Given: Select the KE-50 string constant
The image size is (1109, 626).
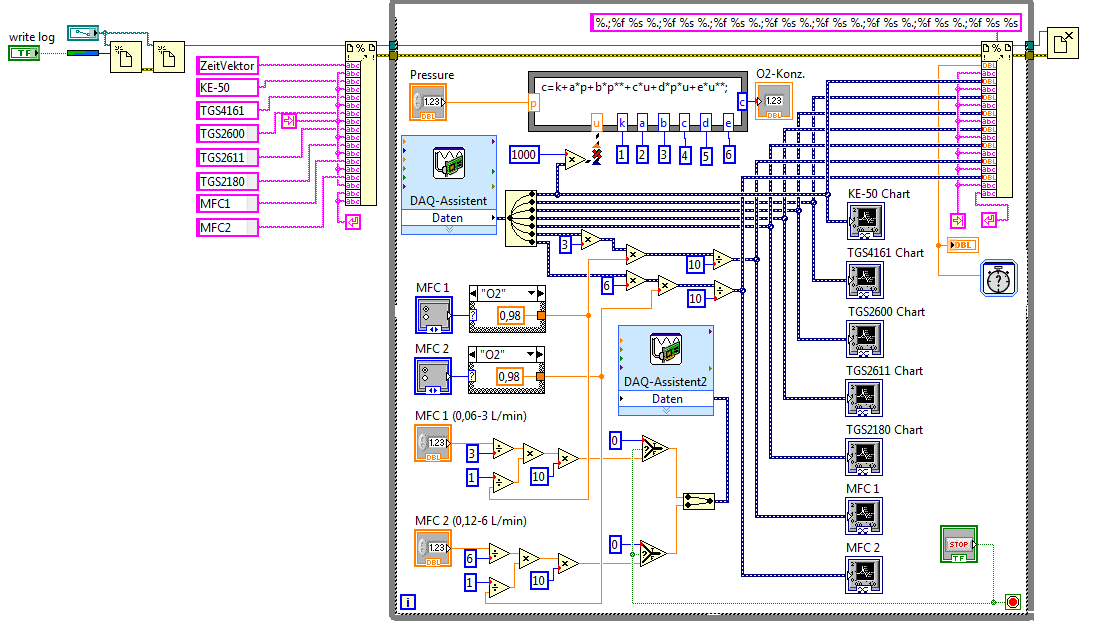Looking at the screenshot, I should coord(227,88).
